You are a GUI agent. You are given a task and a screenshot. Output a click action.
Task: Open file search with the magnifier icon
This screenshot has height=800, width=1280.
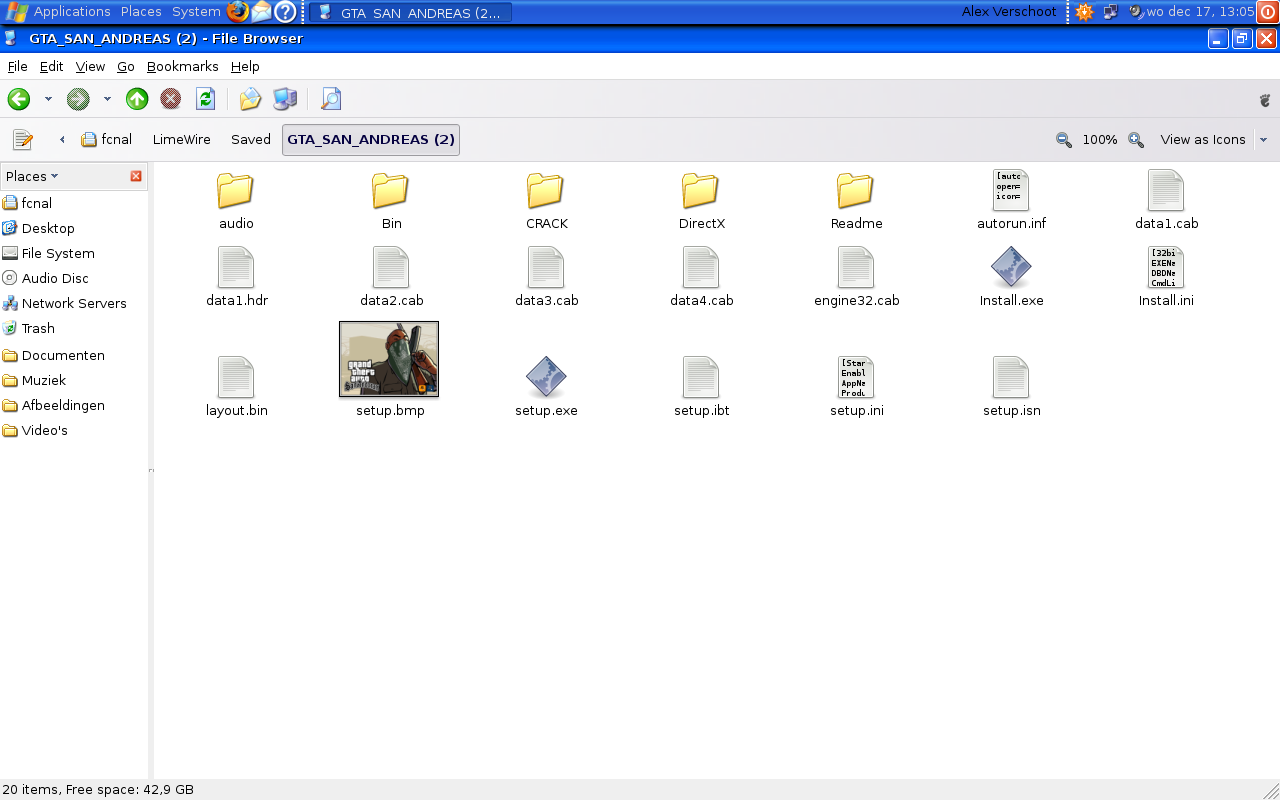tap(331, 99)
